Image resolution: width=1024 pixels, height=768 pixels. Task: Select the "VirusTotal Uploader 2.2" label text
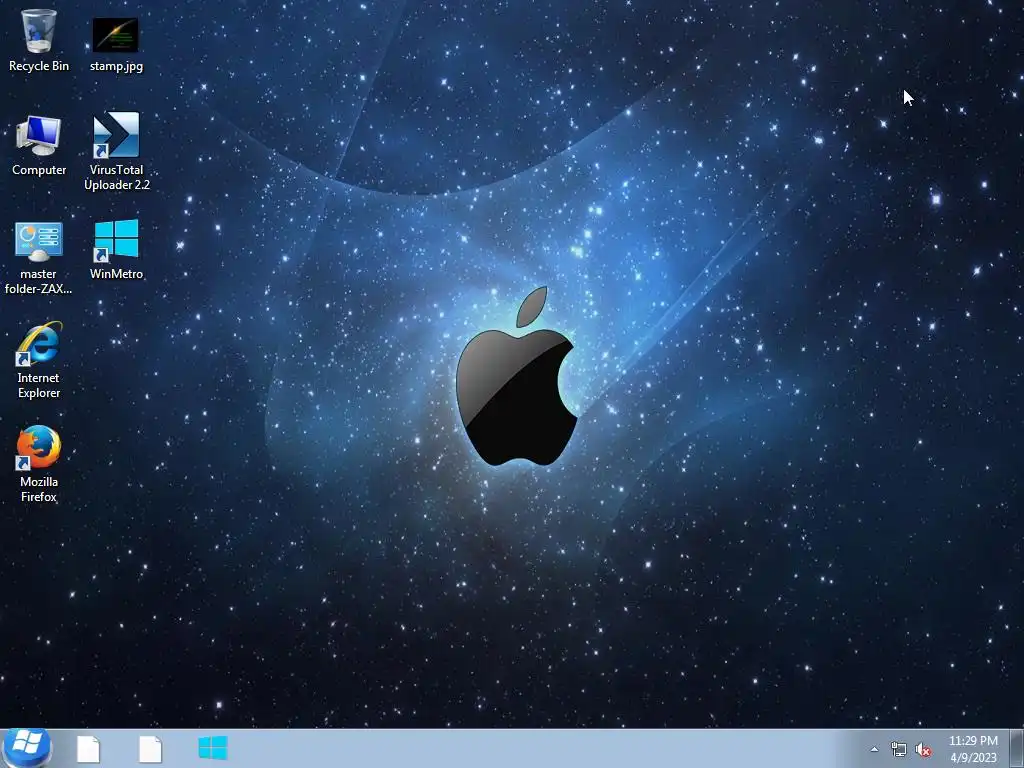[117, 177]
